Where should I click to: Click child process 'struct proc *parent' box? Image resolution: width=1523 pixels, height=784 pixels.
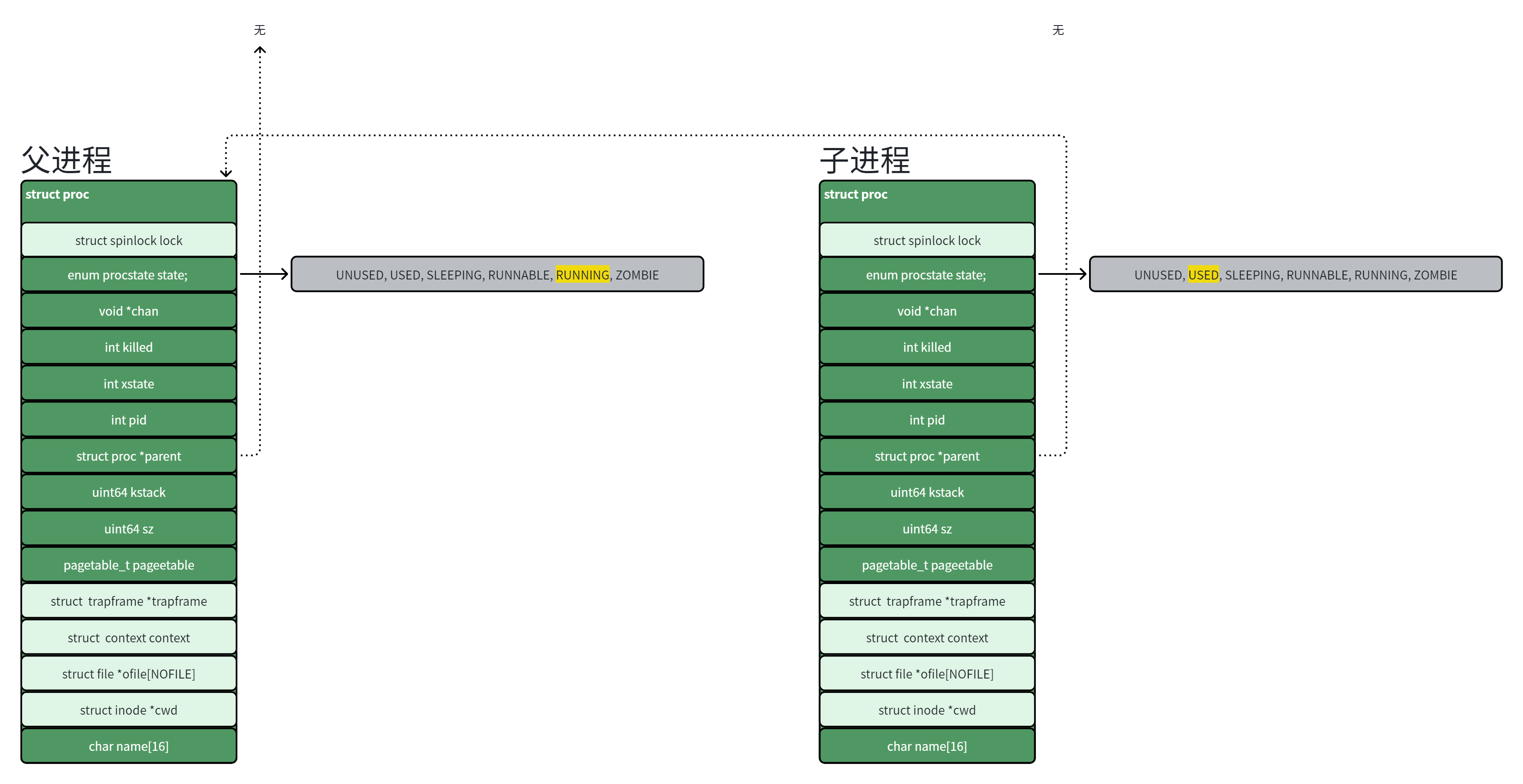(x=927, y=456)
